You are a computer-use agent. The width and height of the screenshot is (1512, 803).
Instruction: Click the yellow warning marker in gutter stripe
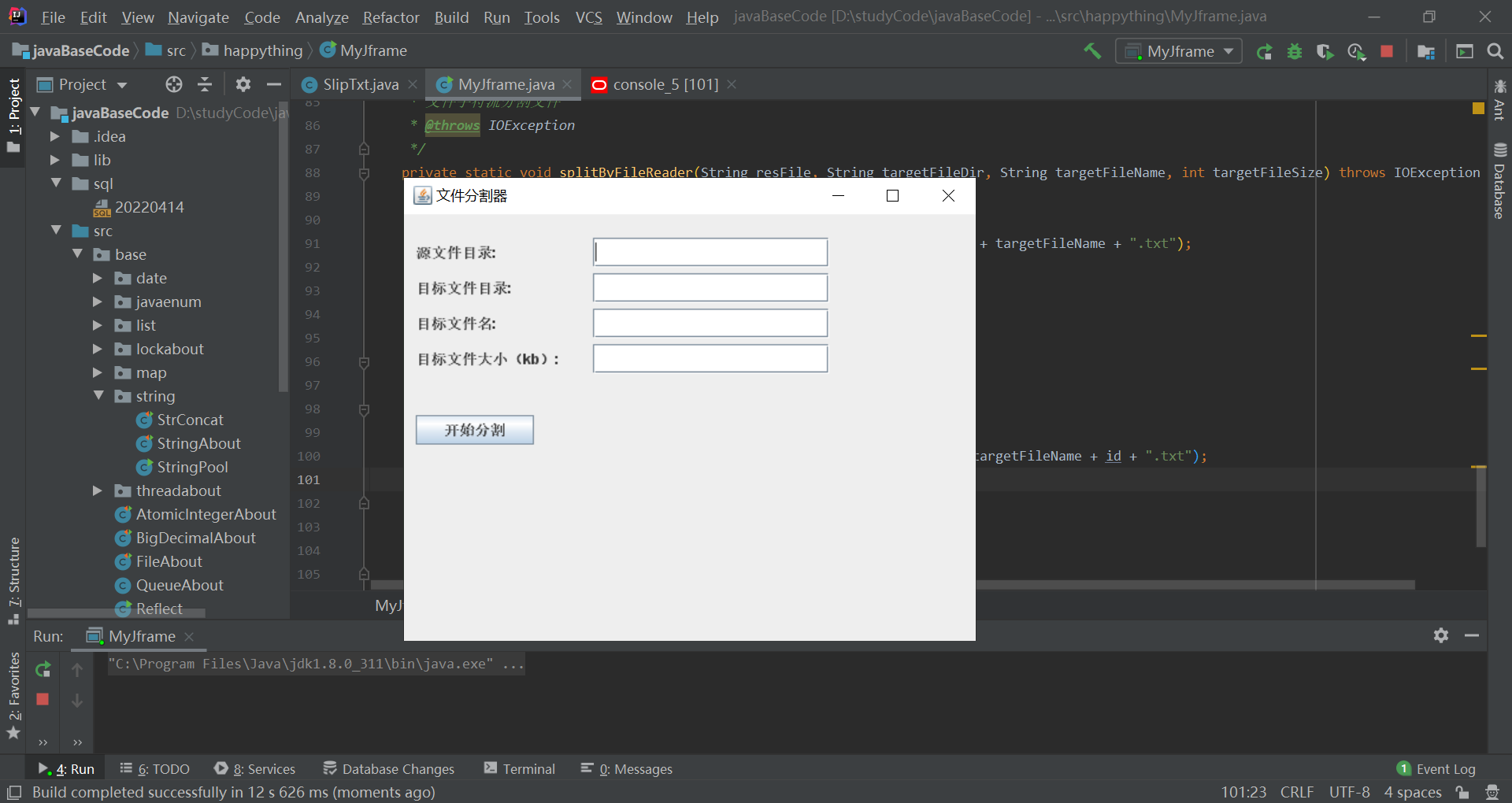coord(1478,109)
